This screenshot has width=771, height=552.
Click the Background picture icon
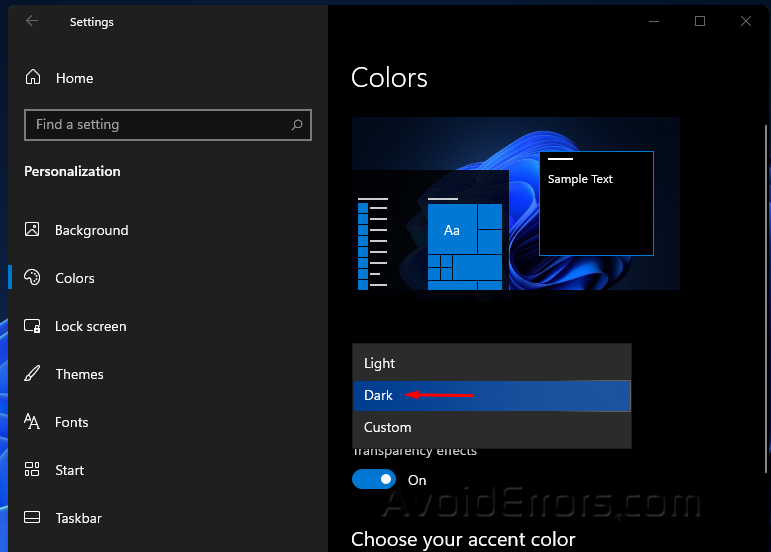click(32, 229)
